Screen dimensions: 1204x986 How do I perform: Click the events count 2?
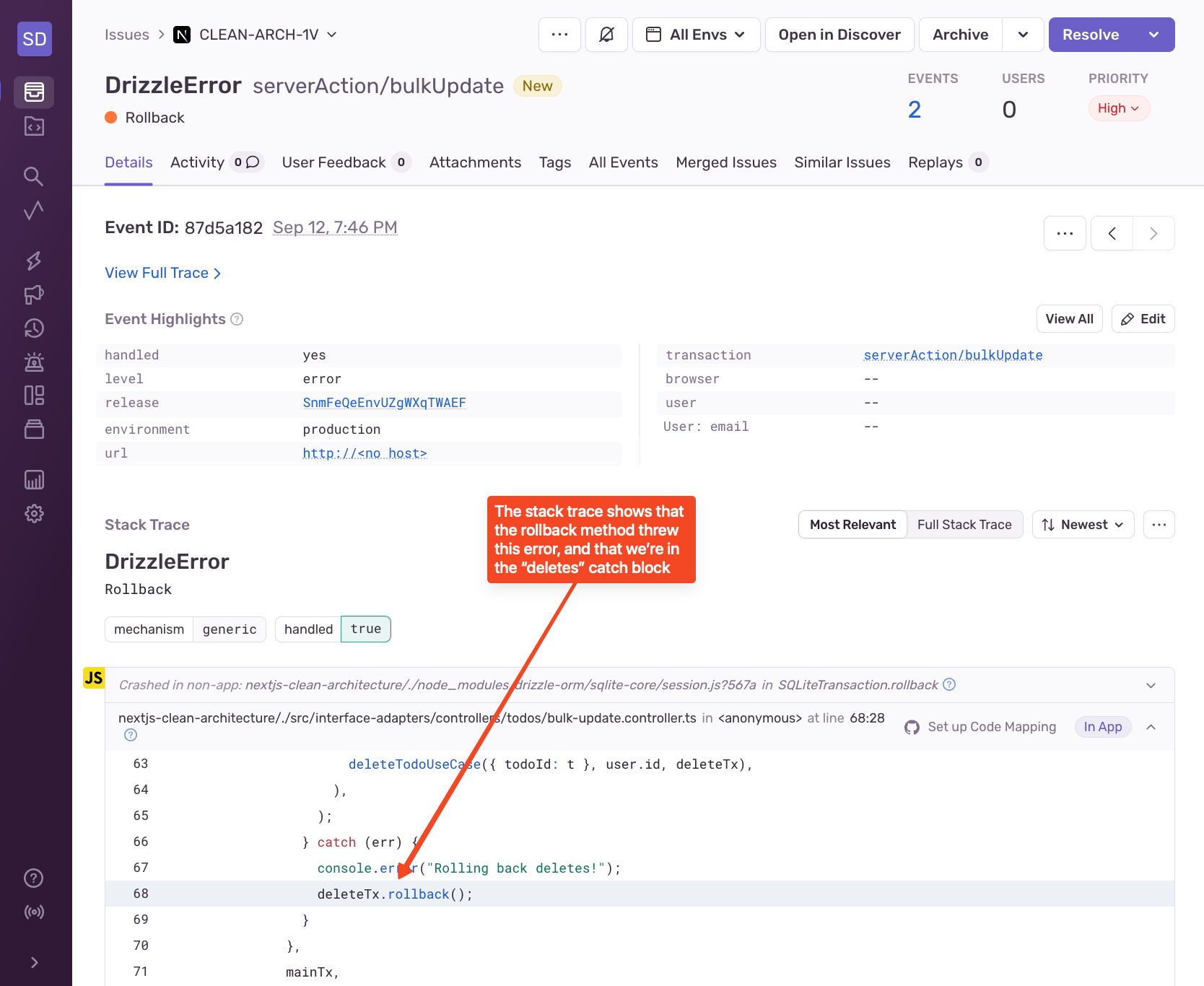coord(915,110)
